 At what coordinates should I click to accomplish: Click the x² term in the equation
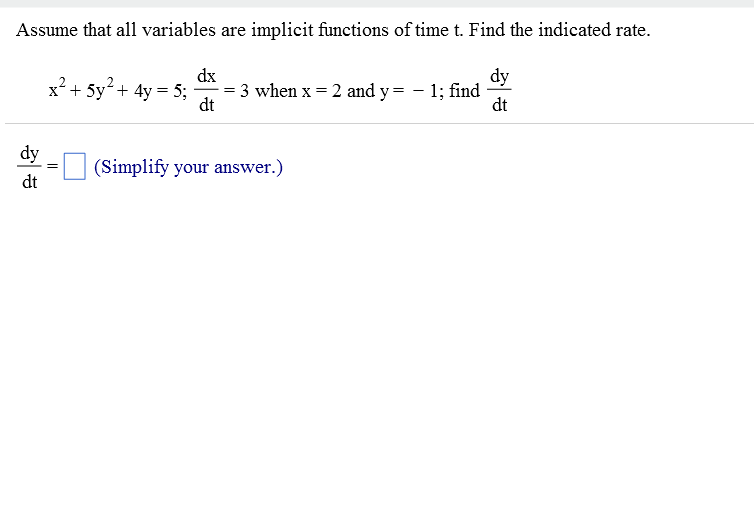coord(57,88)
